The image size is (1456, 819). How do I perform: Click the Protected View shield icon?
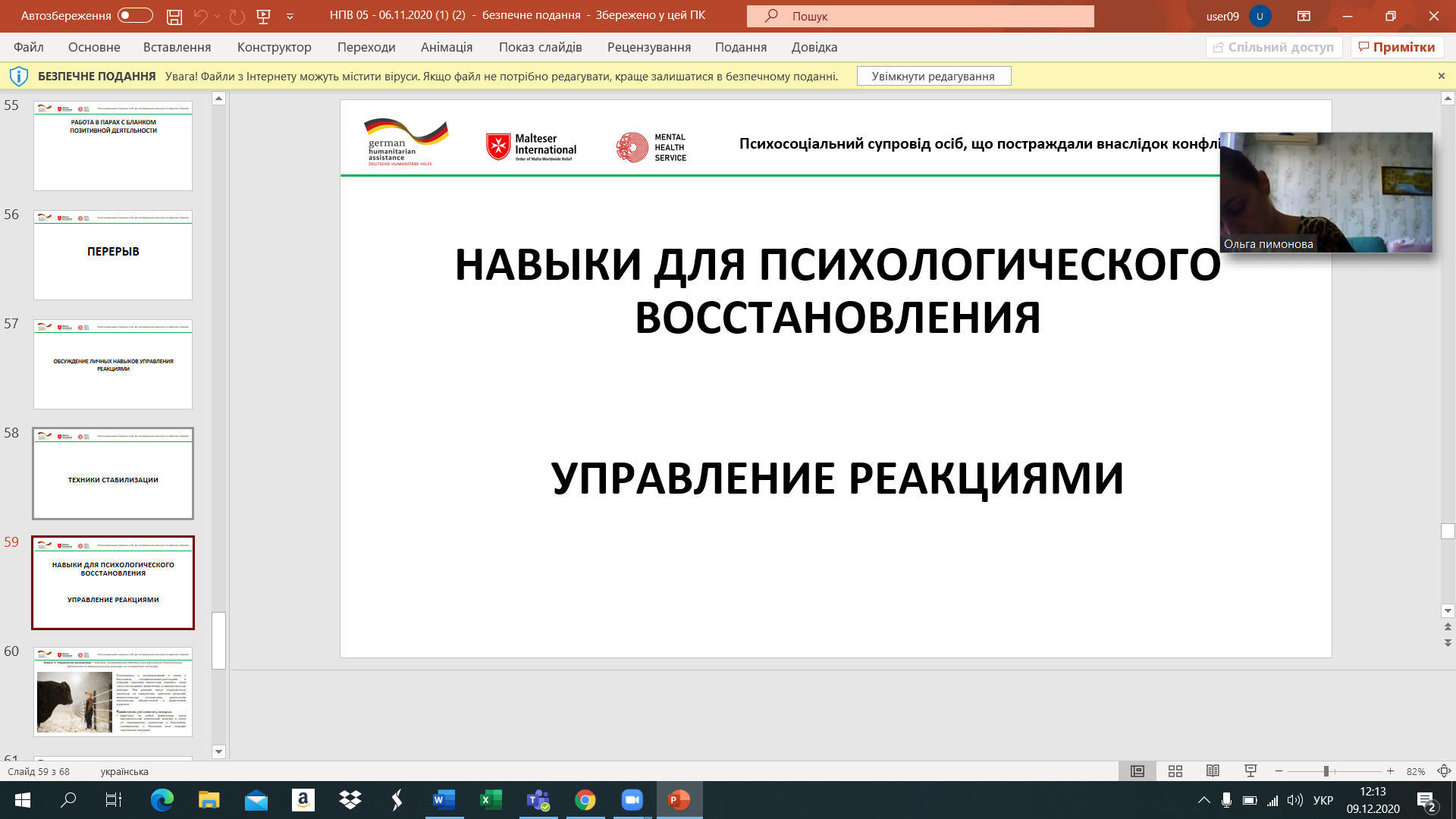pyautogui.click(x=18, y=76)
